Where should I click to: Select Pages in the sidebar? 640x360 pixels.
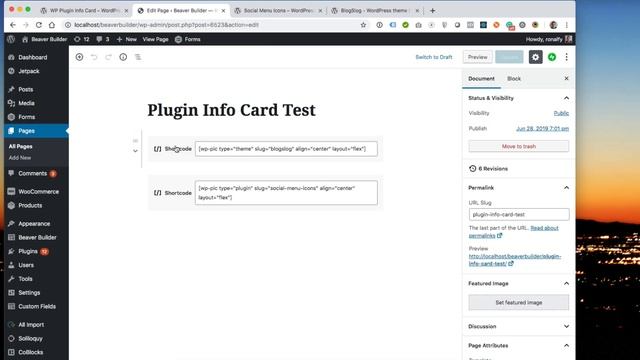coord(36,131)
